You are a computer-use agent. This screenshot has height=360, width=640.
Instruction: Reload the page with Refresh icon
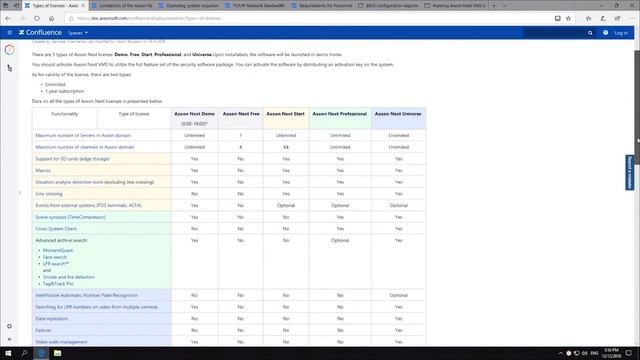click(x=37, y=18)
